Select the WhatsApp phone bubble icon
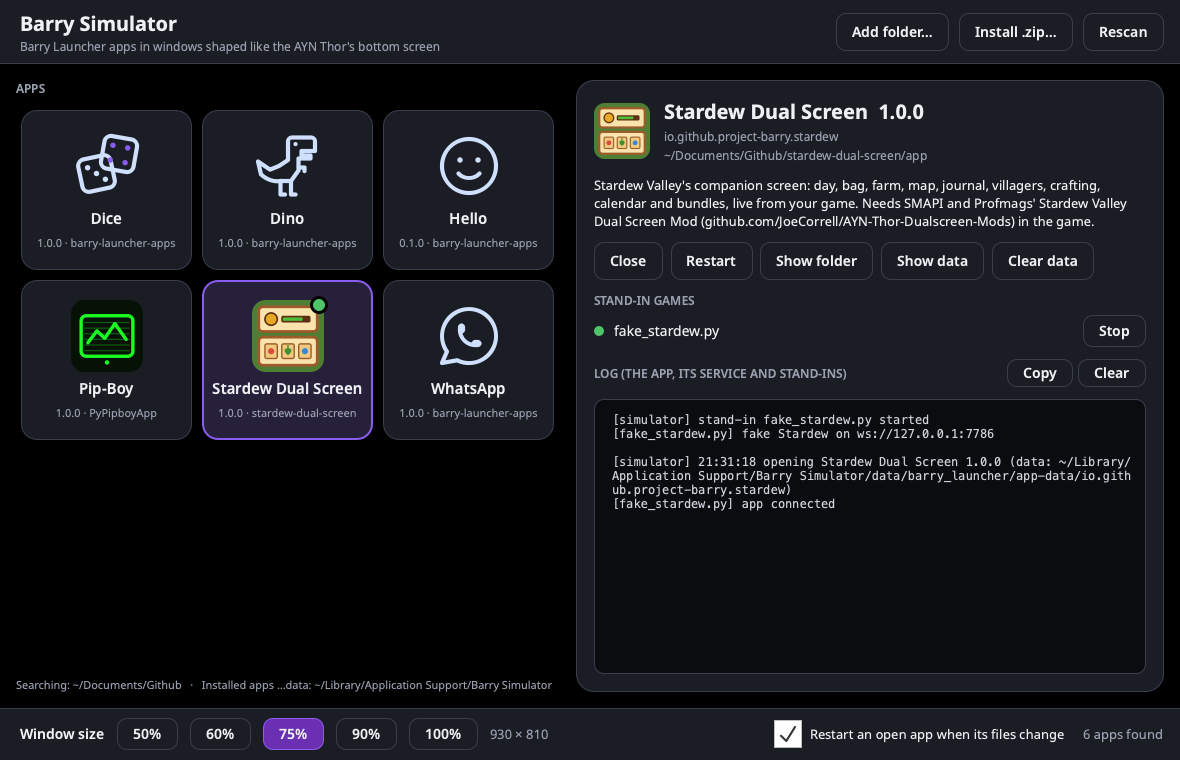Screen dimensions: 1180x760 tap(468, 336)
